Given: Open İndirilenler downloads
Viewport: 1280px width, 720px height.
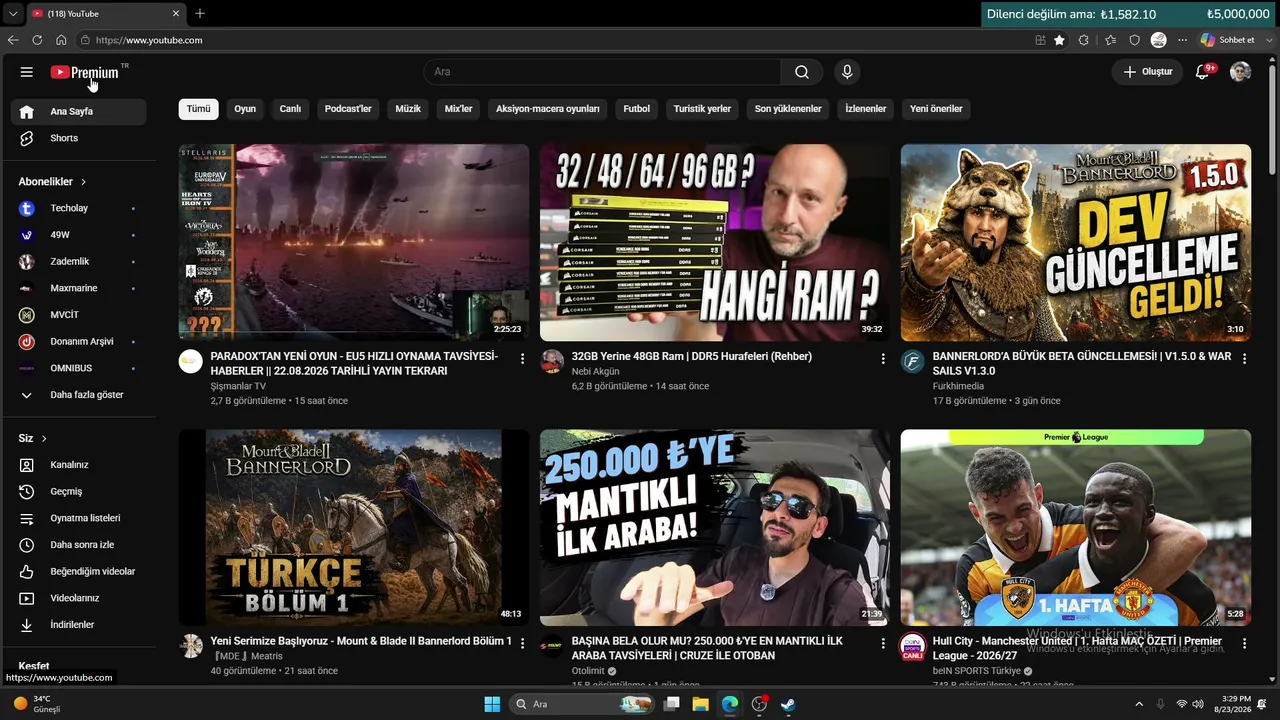Looking at the screenshot, I should tap(79, 625).
